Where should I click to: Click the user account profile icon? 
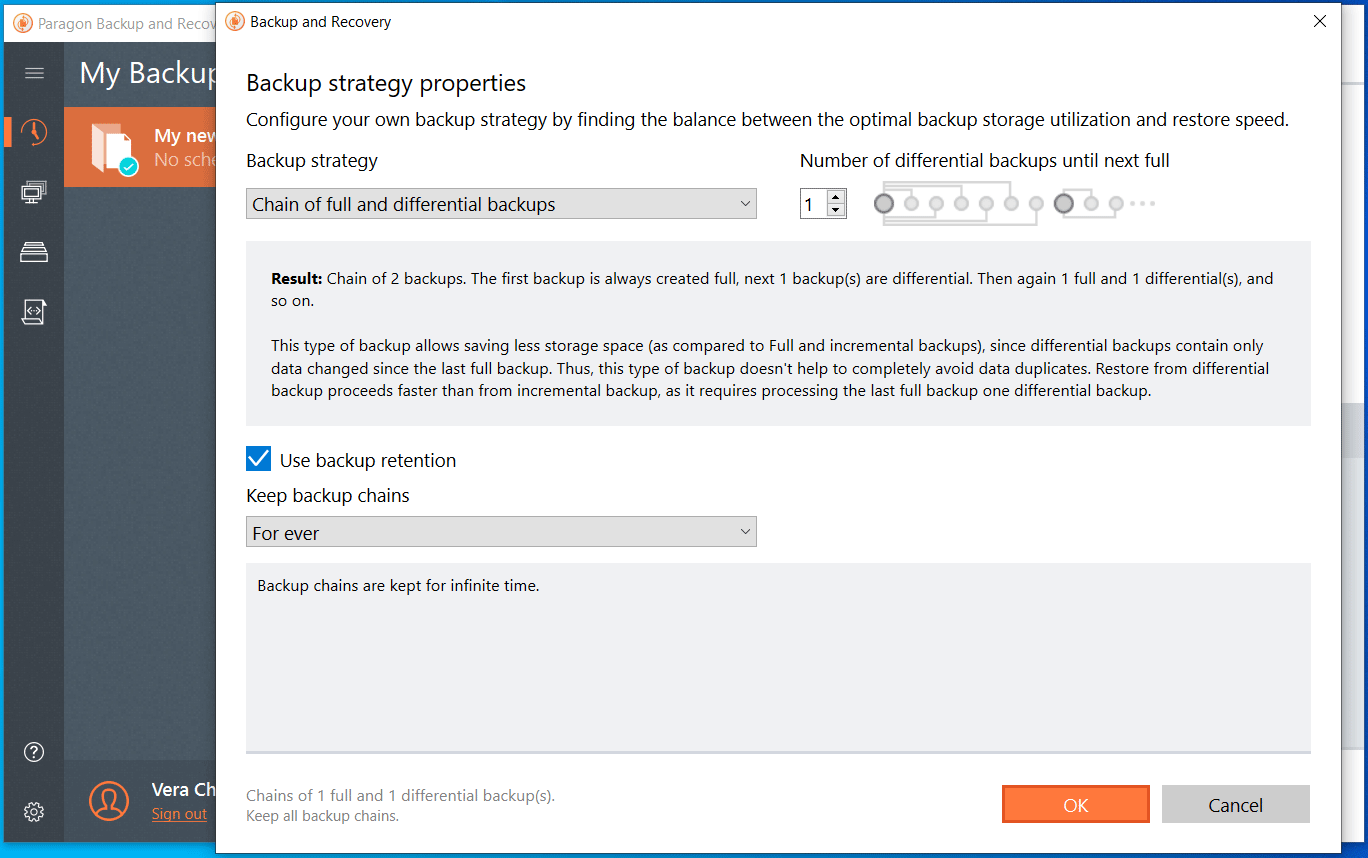click(x=109, y=800)
